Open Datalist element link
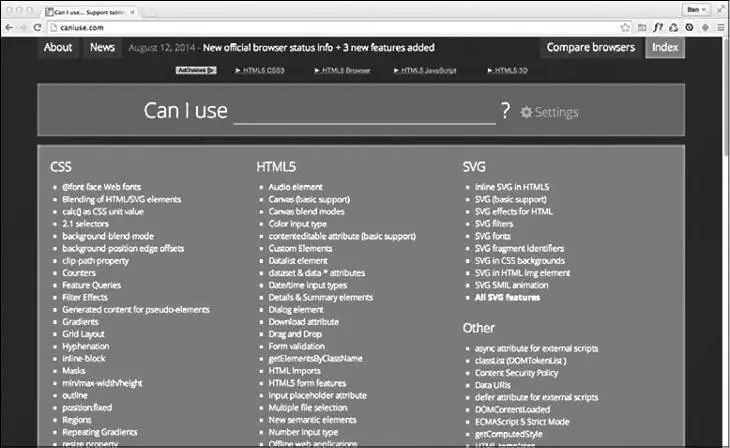Image resolution: width=730 pixels, height=448 pixels. pos(298,261)
